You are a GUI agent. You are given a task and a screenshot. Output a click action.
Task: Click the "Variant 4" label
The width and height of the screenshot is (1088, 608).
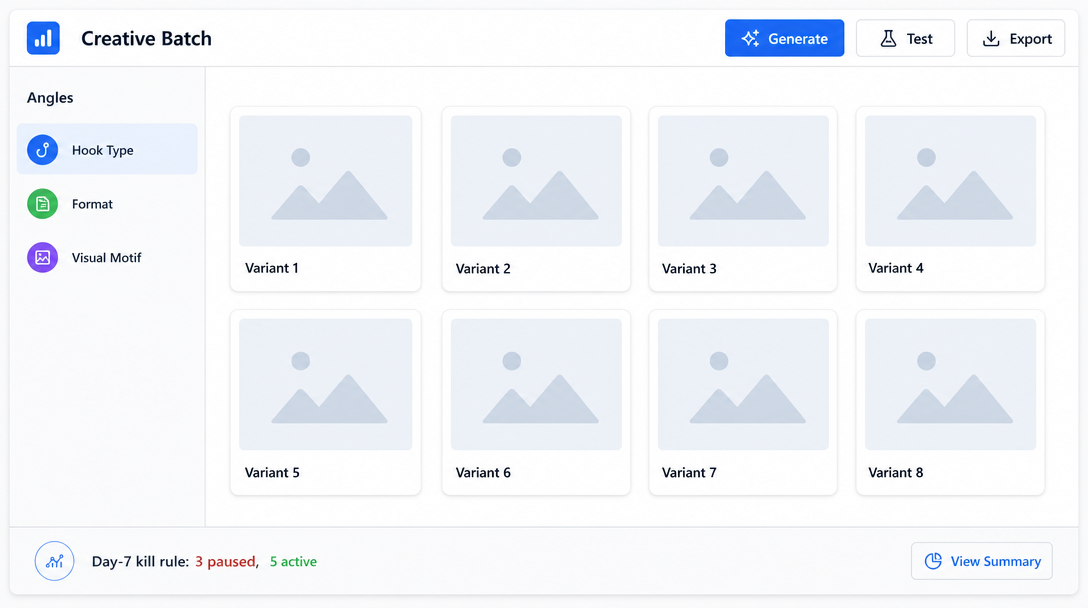tap(896, 268)
